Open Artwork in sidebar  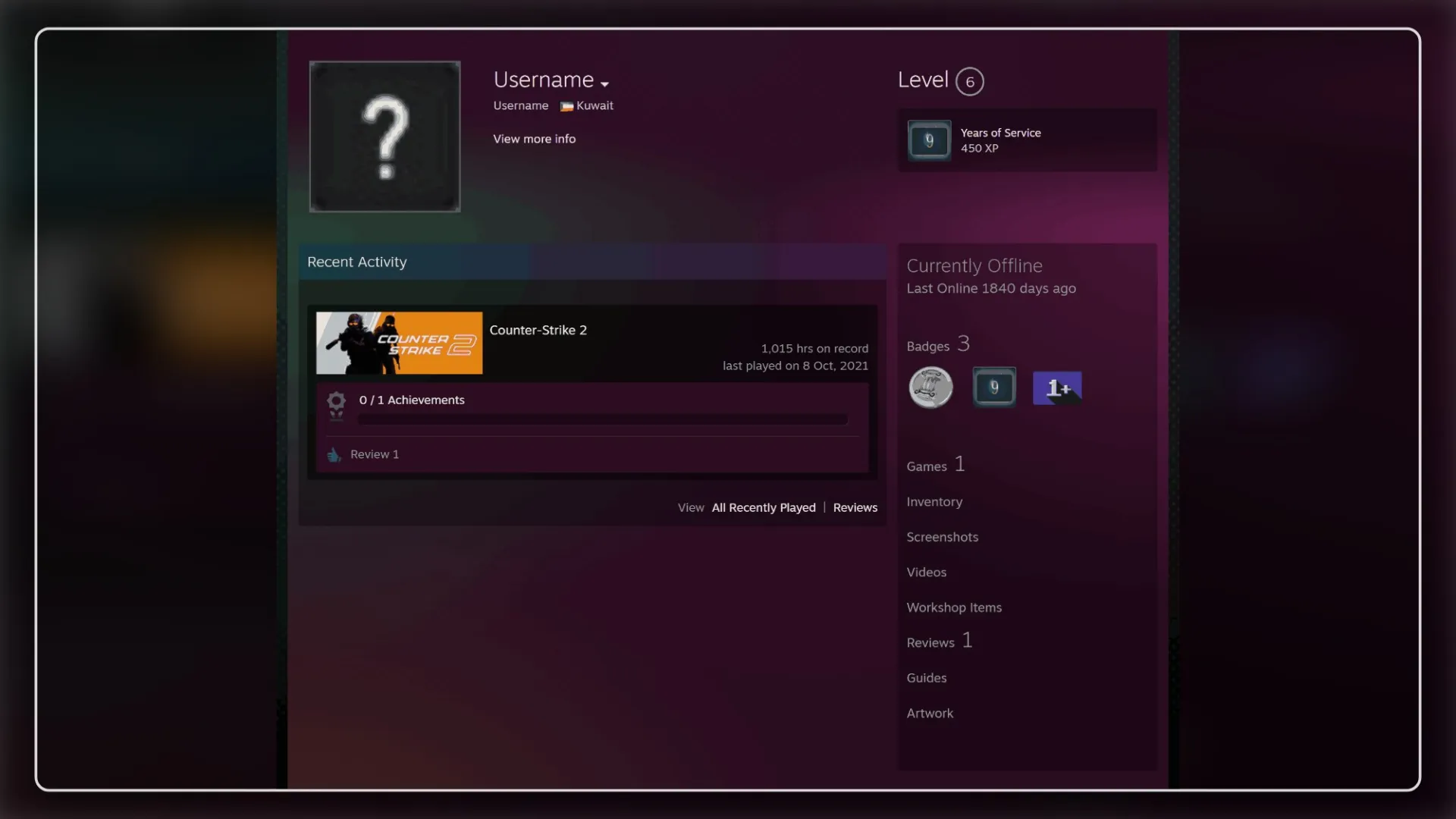click(930, 713)
